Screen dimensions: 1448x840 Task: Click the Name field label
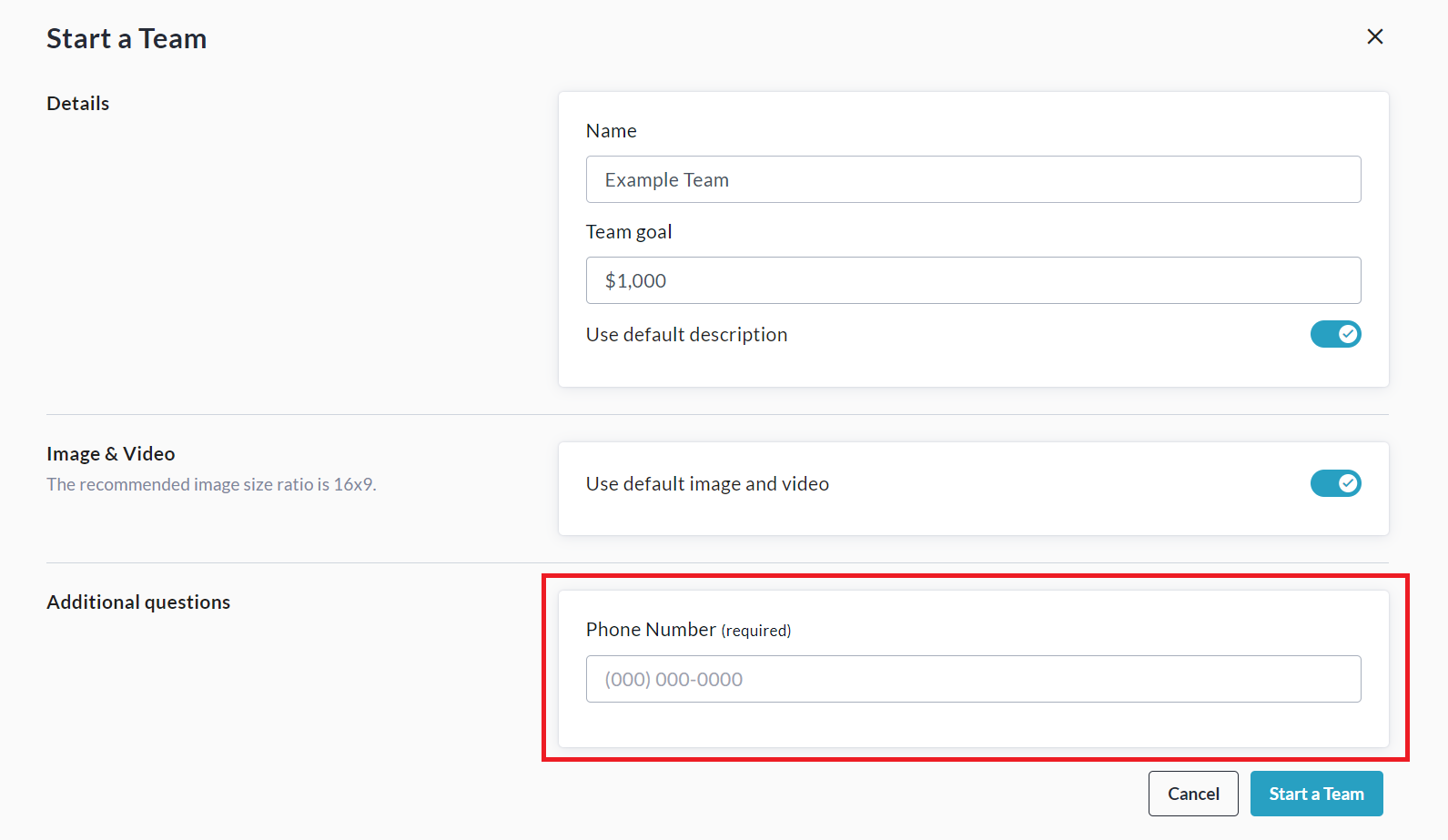pos(612,131)
